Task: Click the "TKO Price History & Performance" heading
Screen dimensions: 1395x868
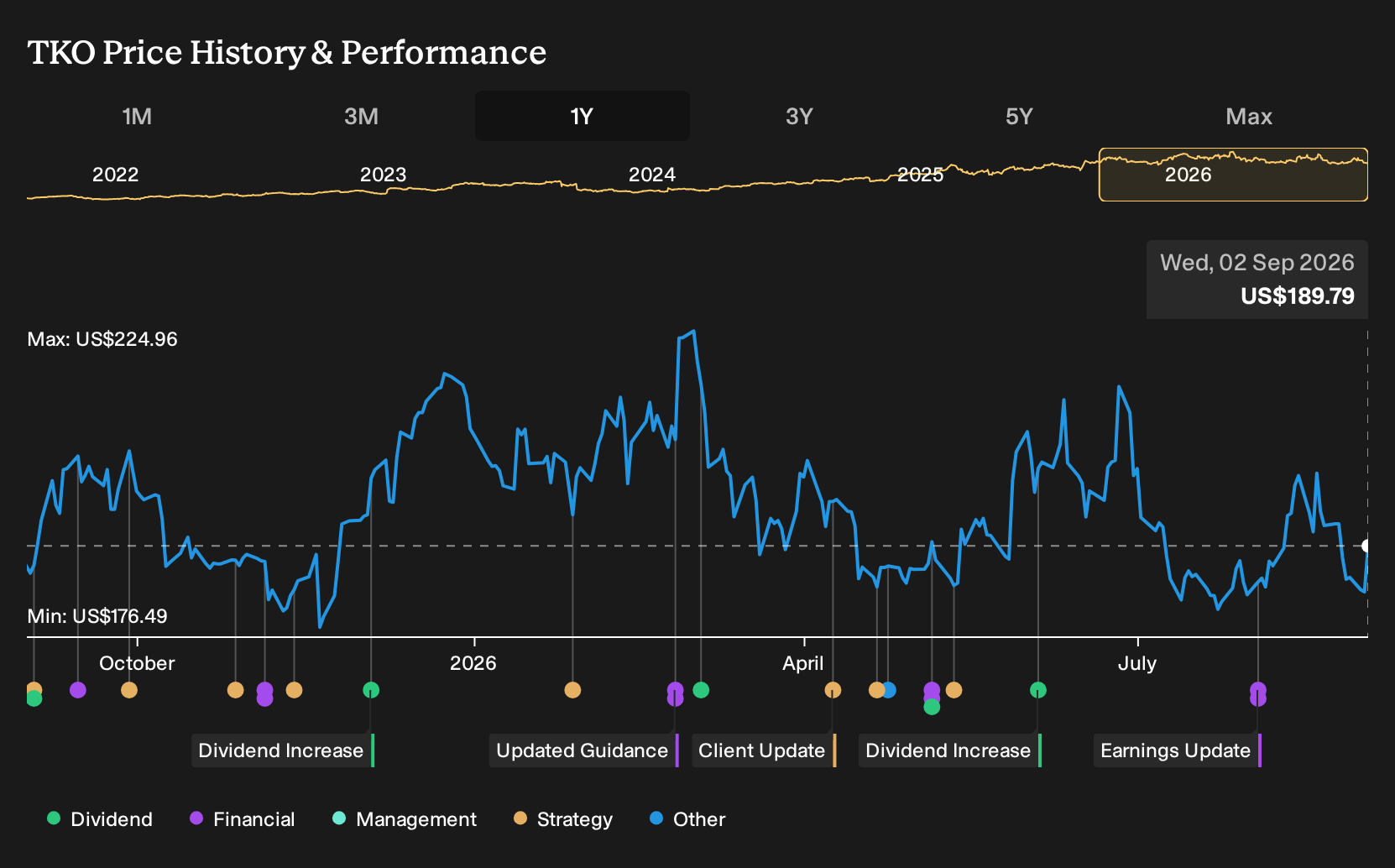Action: click(x=287, y=52)
